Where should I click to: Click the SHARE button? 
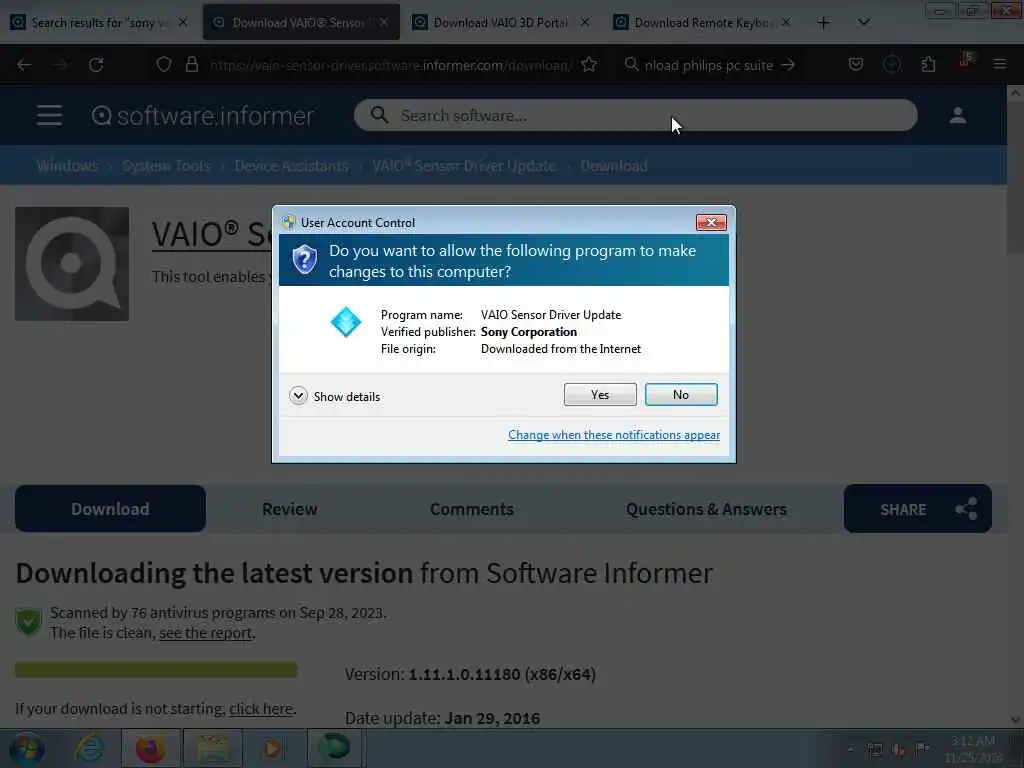[918, 509]
